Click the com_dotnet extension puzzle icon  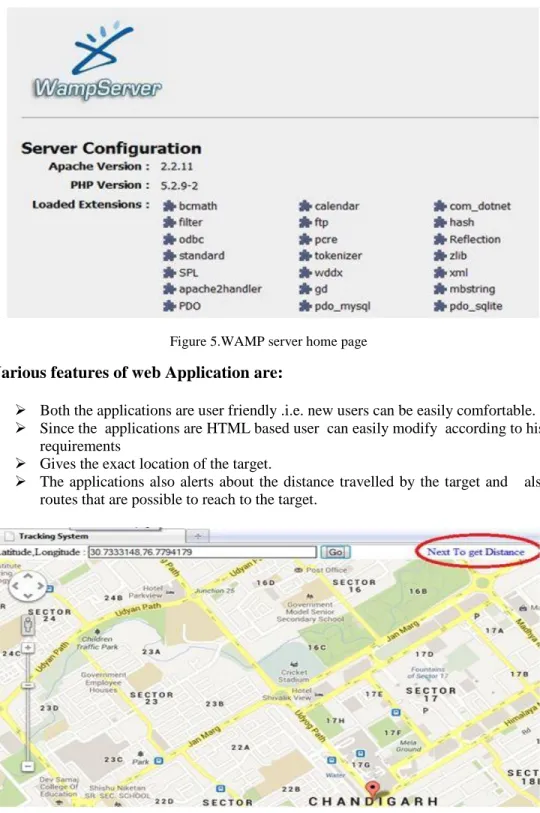click(x=440, y=206)
